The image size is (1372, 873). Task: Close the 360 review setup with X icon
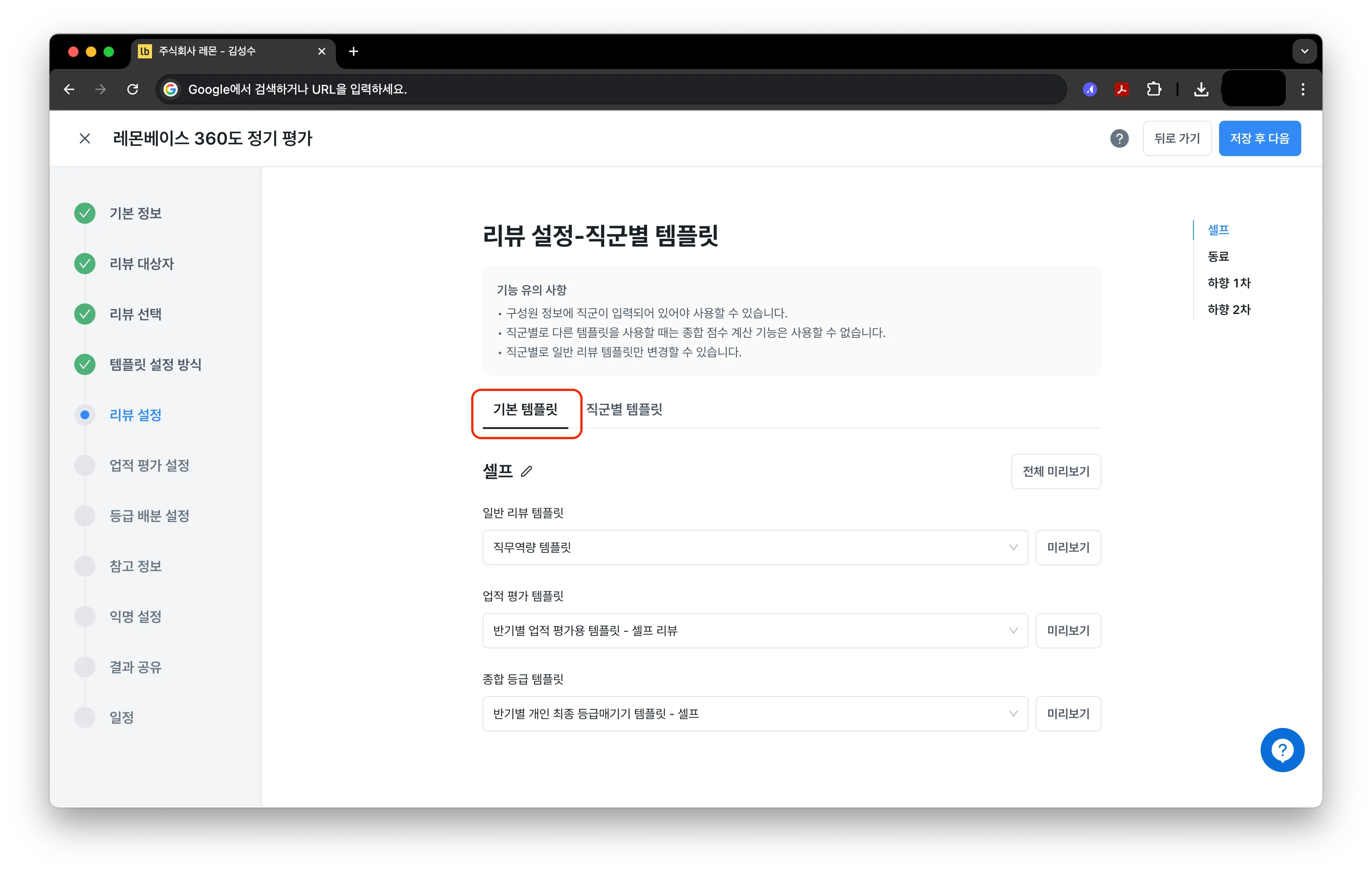pyautogui.click(x=85, y=138)
